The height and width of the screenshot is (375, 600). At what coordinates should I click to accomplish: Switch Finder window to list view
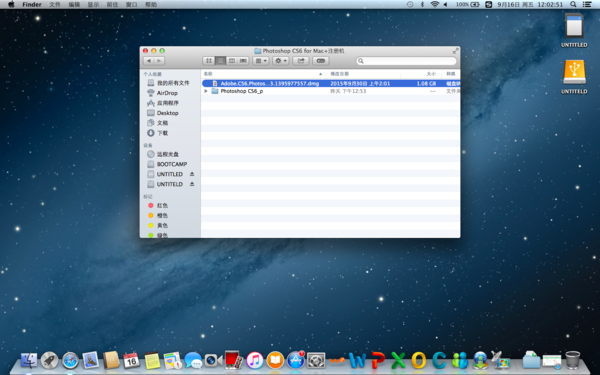point(220,61)
